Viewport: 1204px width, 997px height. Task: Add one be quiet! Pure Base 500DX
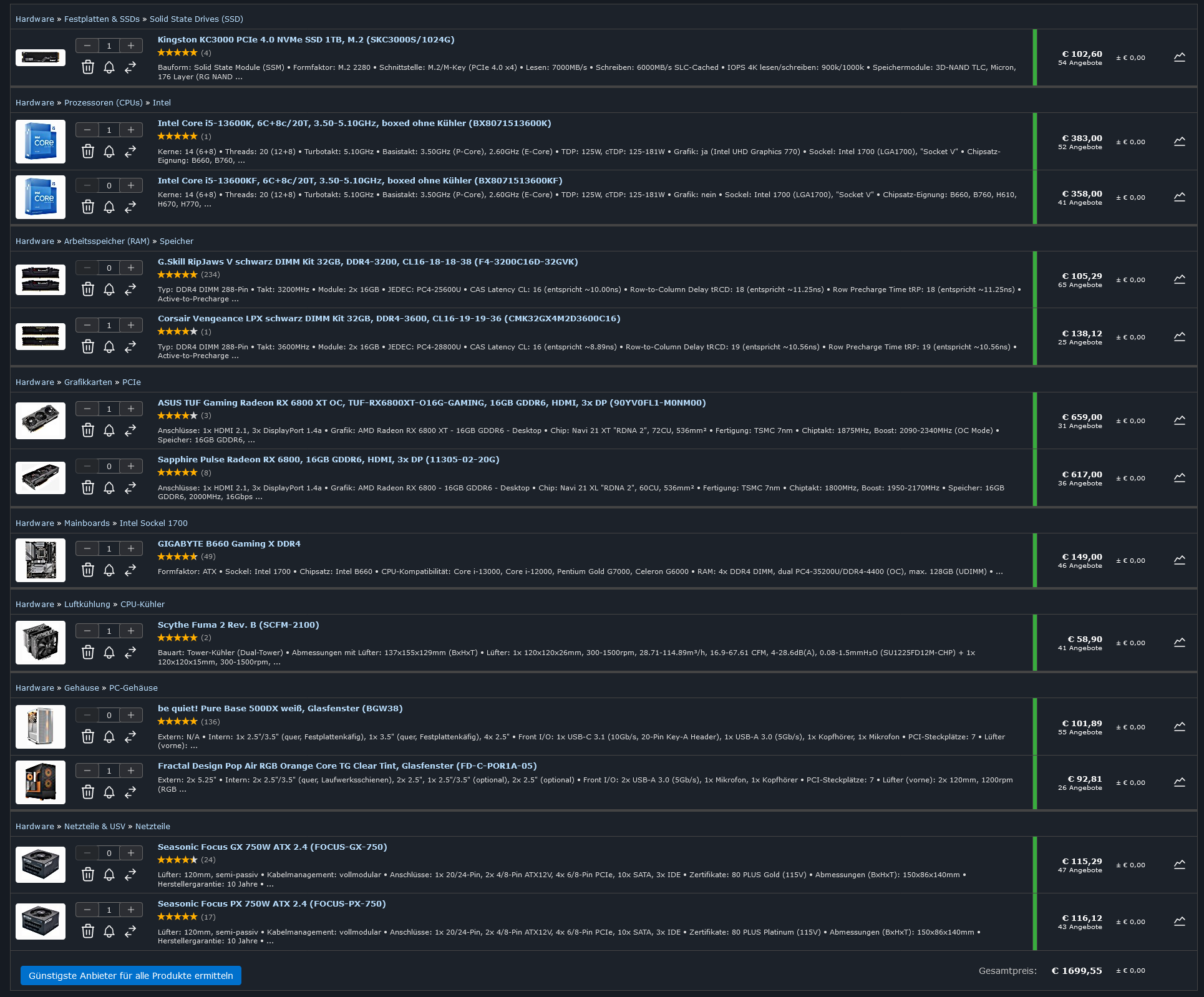tap(131, 716)
